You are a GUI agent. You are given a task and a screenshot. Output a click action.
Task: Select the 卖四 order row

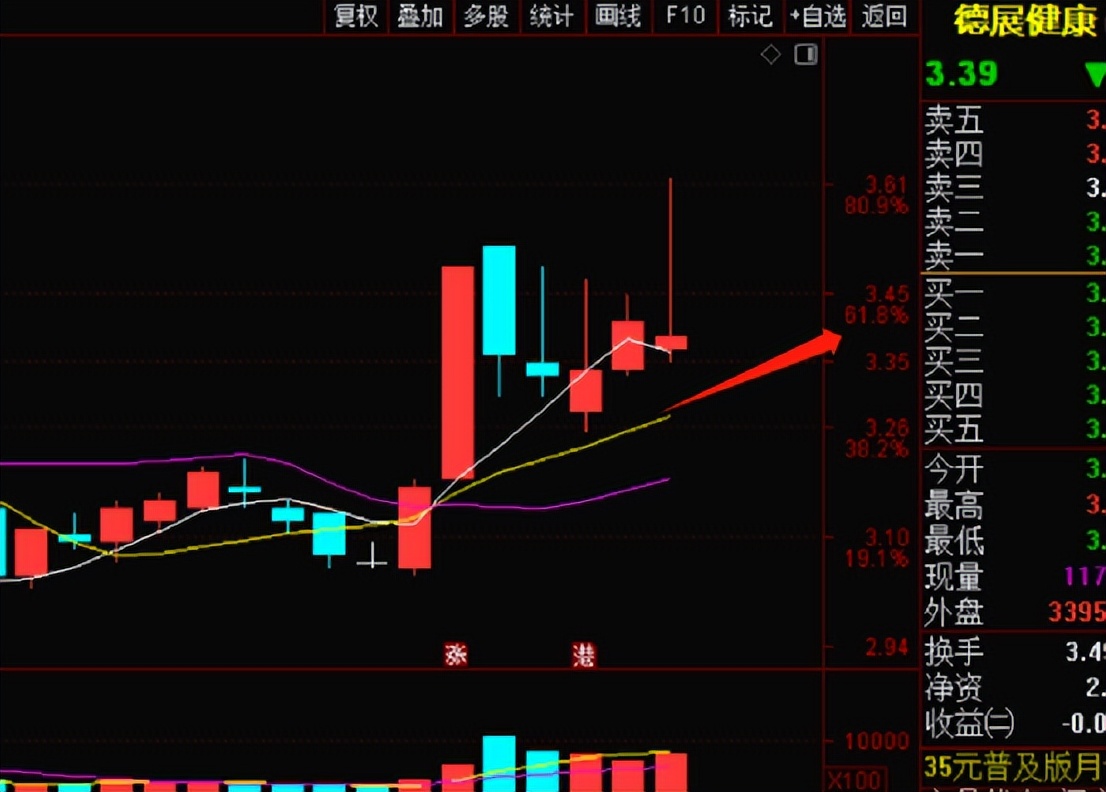1014,154
